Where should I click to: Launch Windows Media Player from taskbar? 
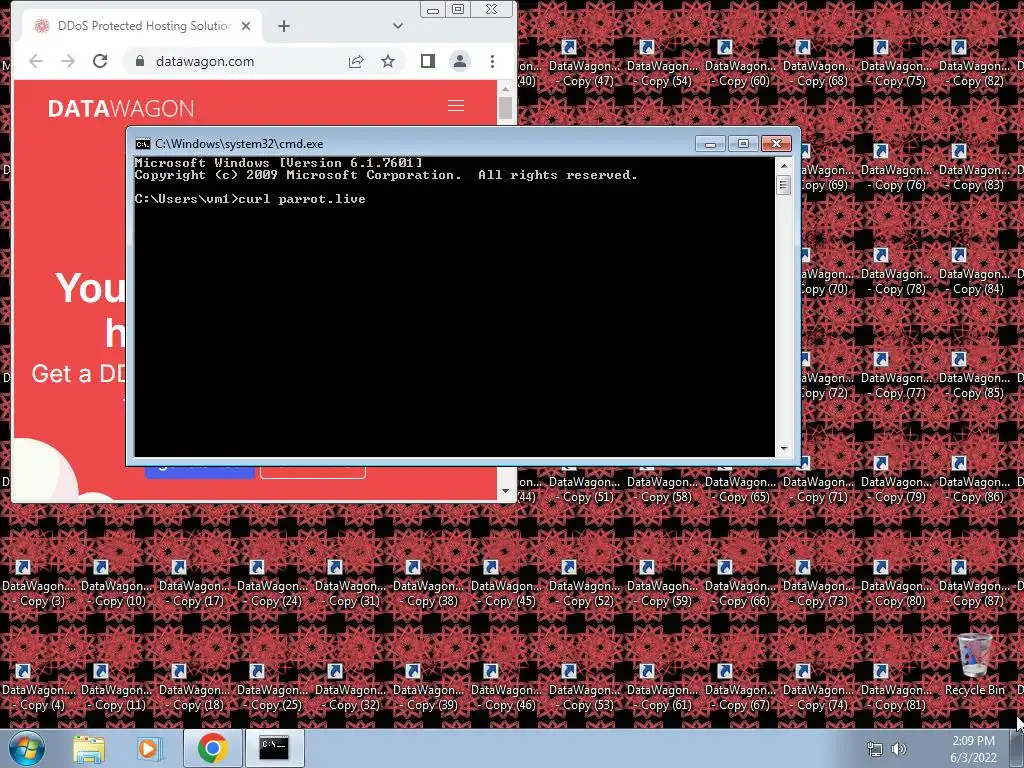pyautogui.click(x=149, y=748)
